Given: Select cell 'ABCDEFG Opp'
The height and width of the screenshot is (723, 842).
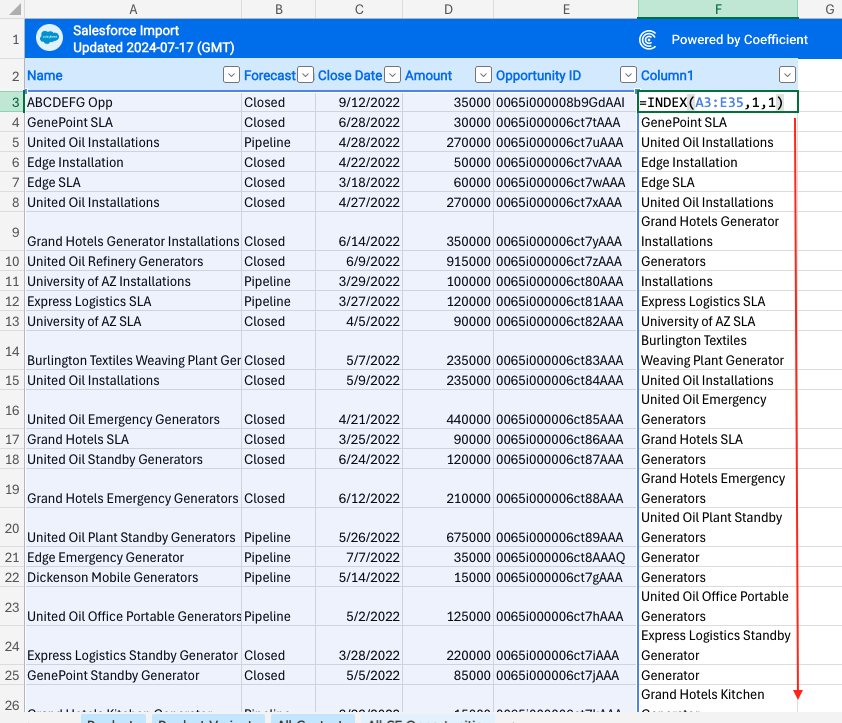Looking at the screenshot, I should [x=133, y=102].
